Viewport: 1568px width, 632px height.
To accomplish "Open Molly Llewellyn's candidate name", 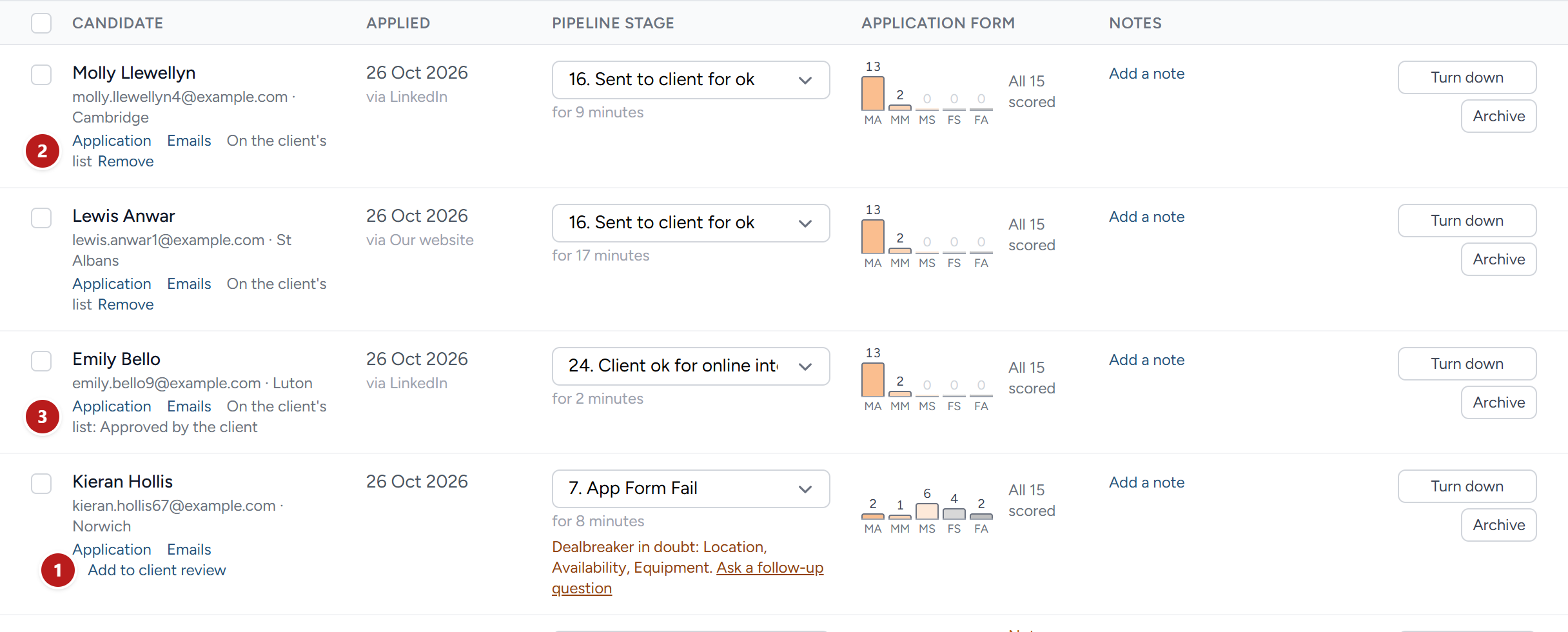I will click(x=133, y=73).
